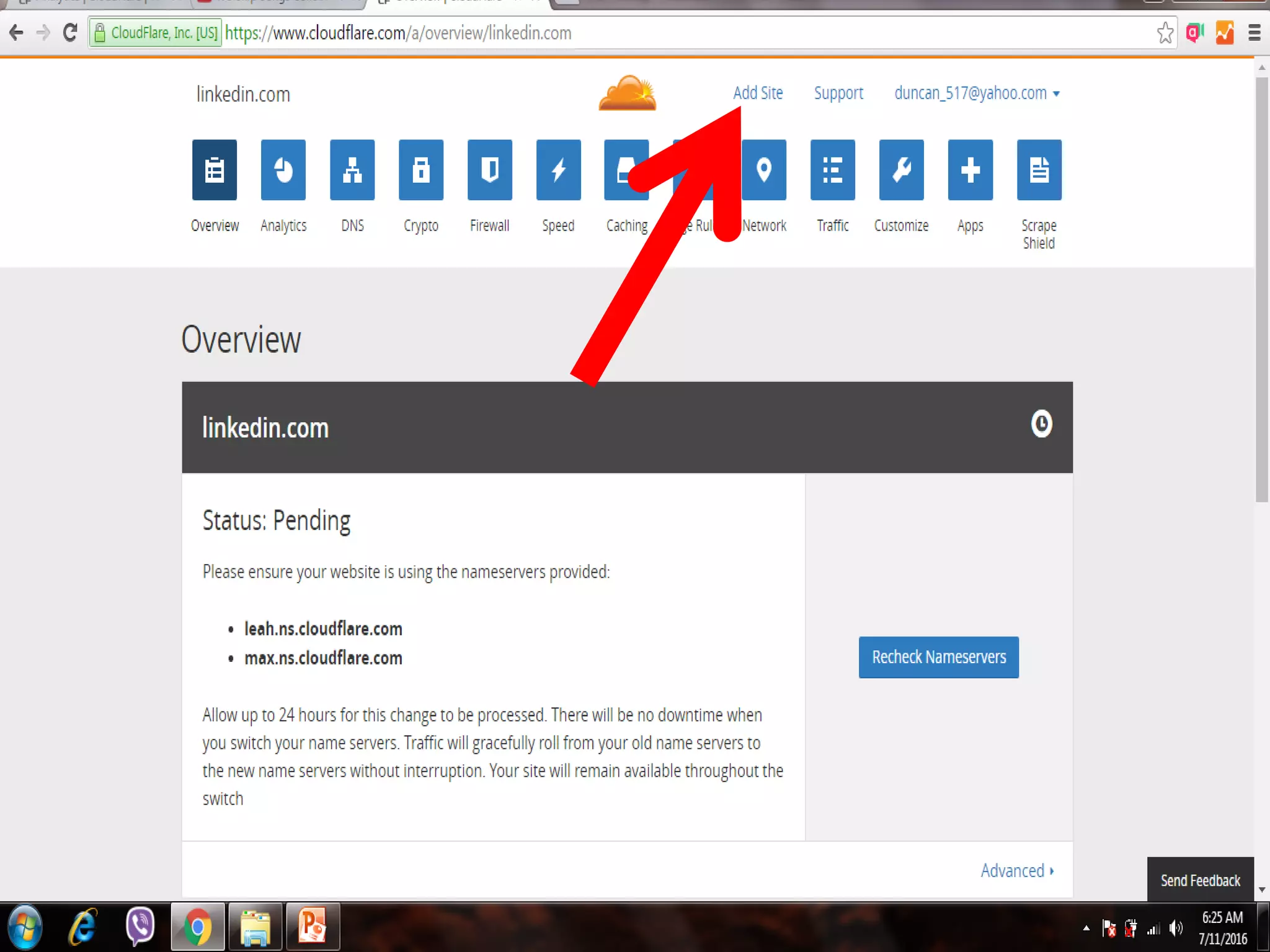
Task: Click the Overview clipboard icon
Action: [215, 170]
